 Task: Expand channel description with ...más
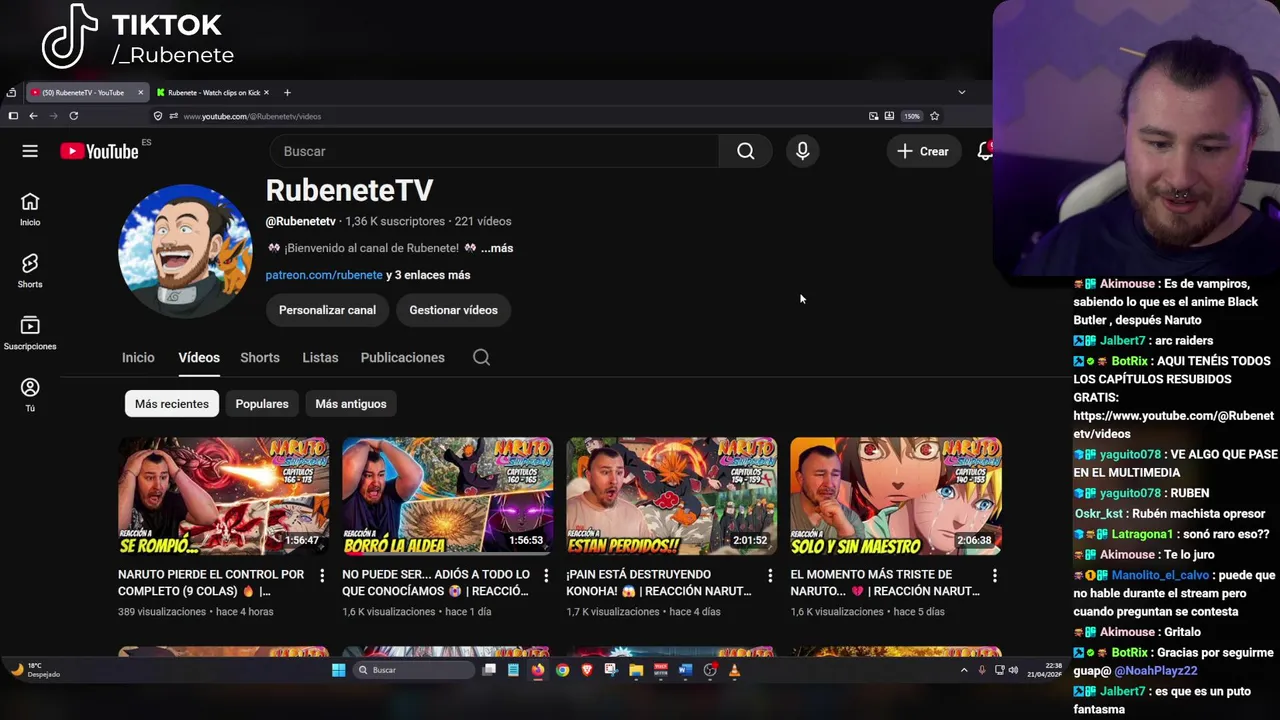(x=497, y=248)
